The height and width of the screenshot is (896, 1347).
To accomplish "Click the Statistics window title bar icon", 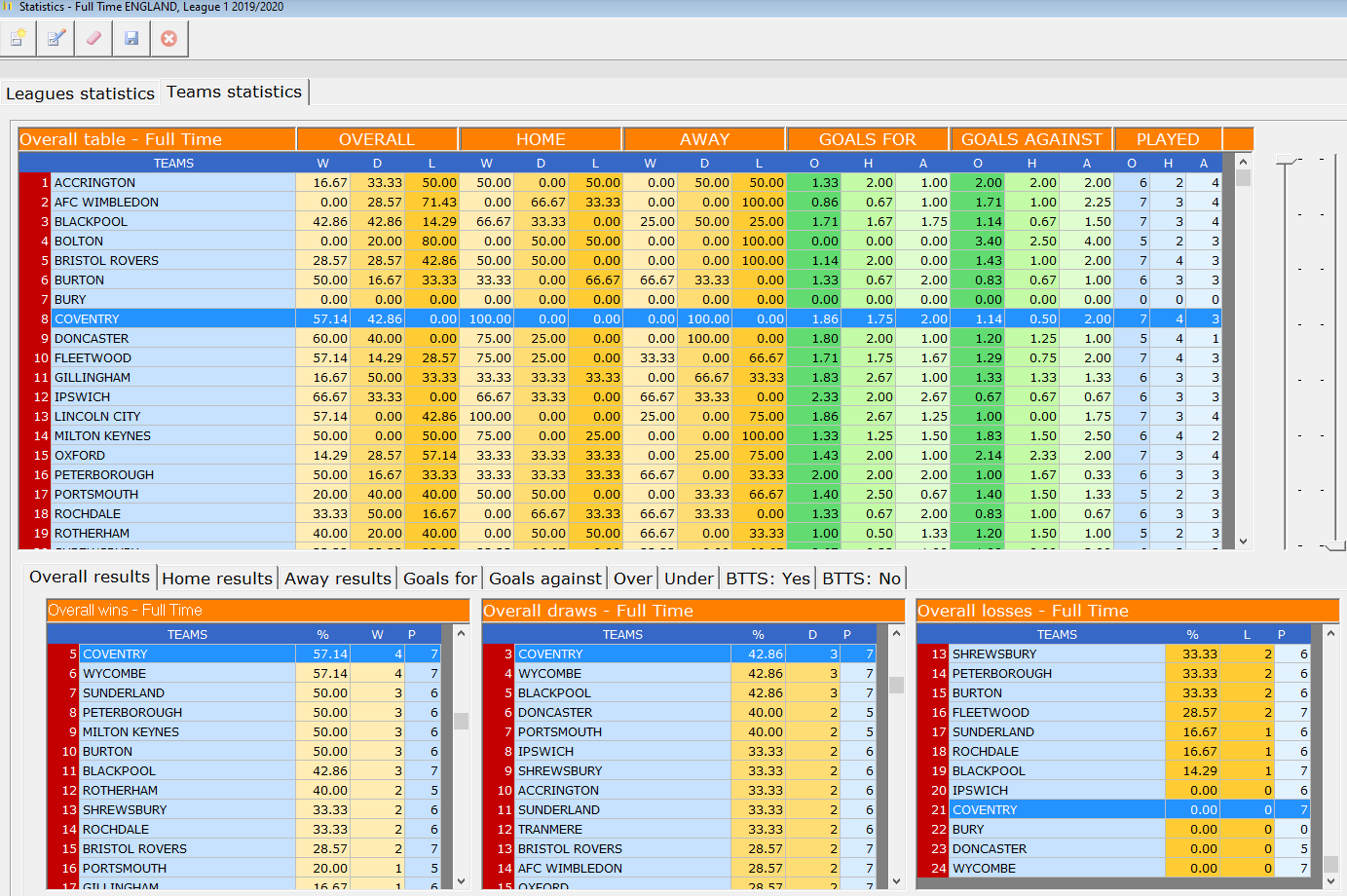I will (x=9, y=7).
